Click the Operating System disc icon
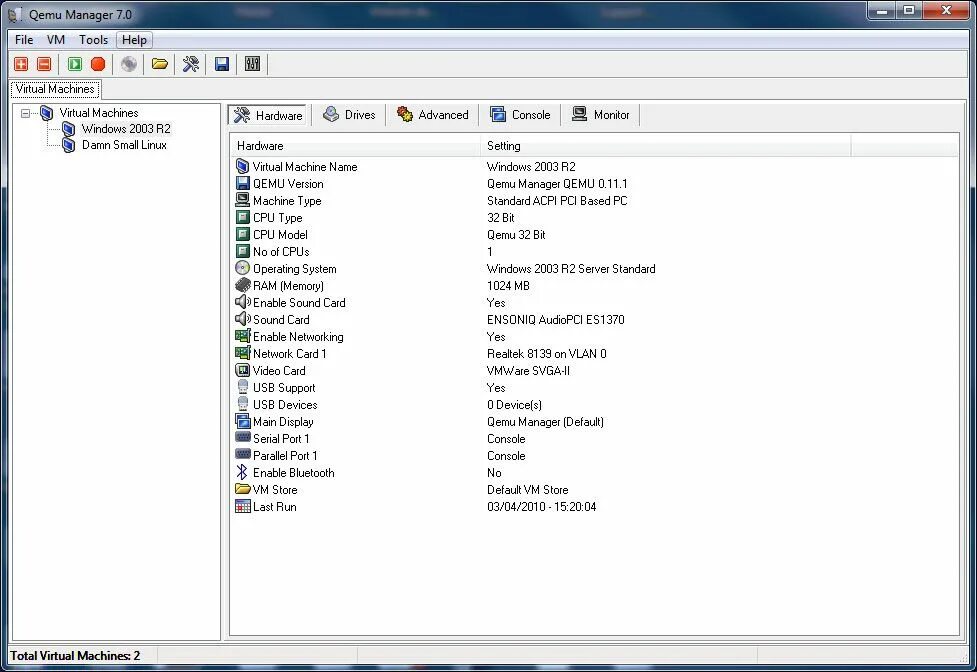 click(x=242, y=268)
